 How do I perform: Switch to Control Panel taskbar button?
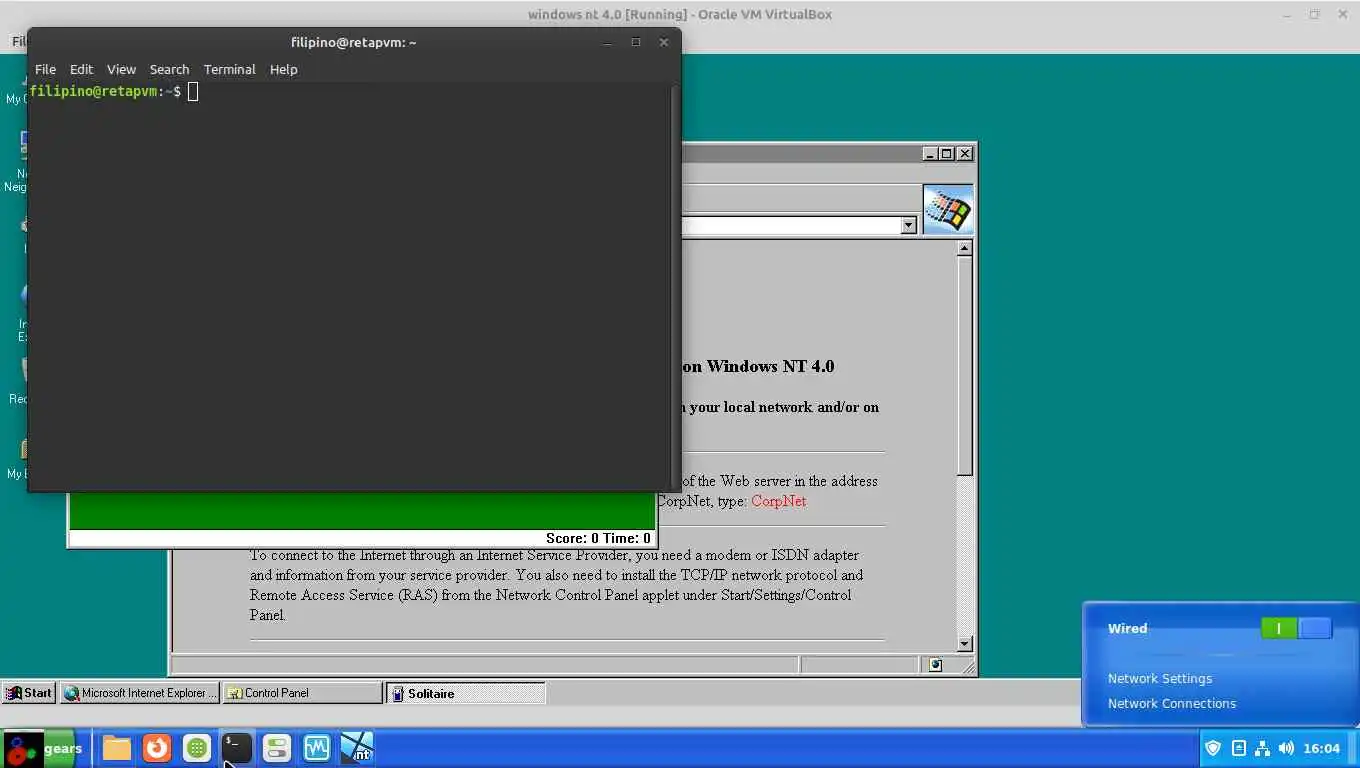pyautogui.click(x=303, y=693)
